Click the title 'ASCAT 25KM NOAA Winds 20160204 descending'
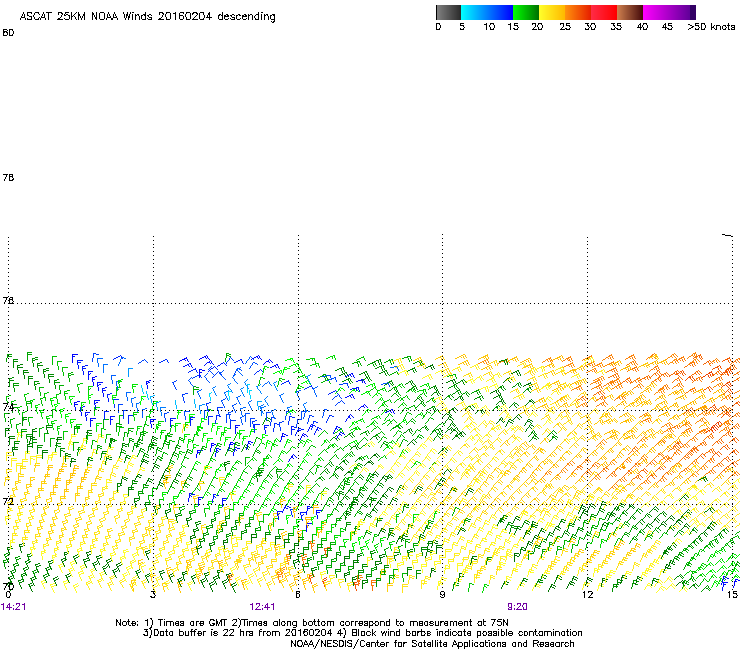 click(147, 17)
